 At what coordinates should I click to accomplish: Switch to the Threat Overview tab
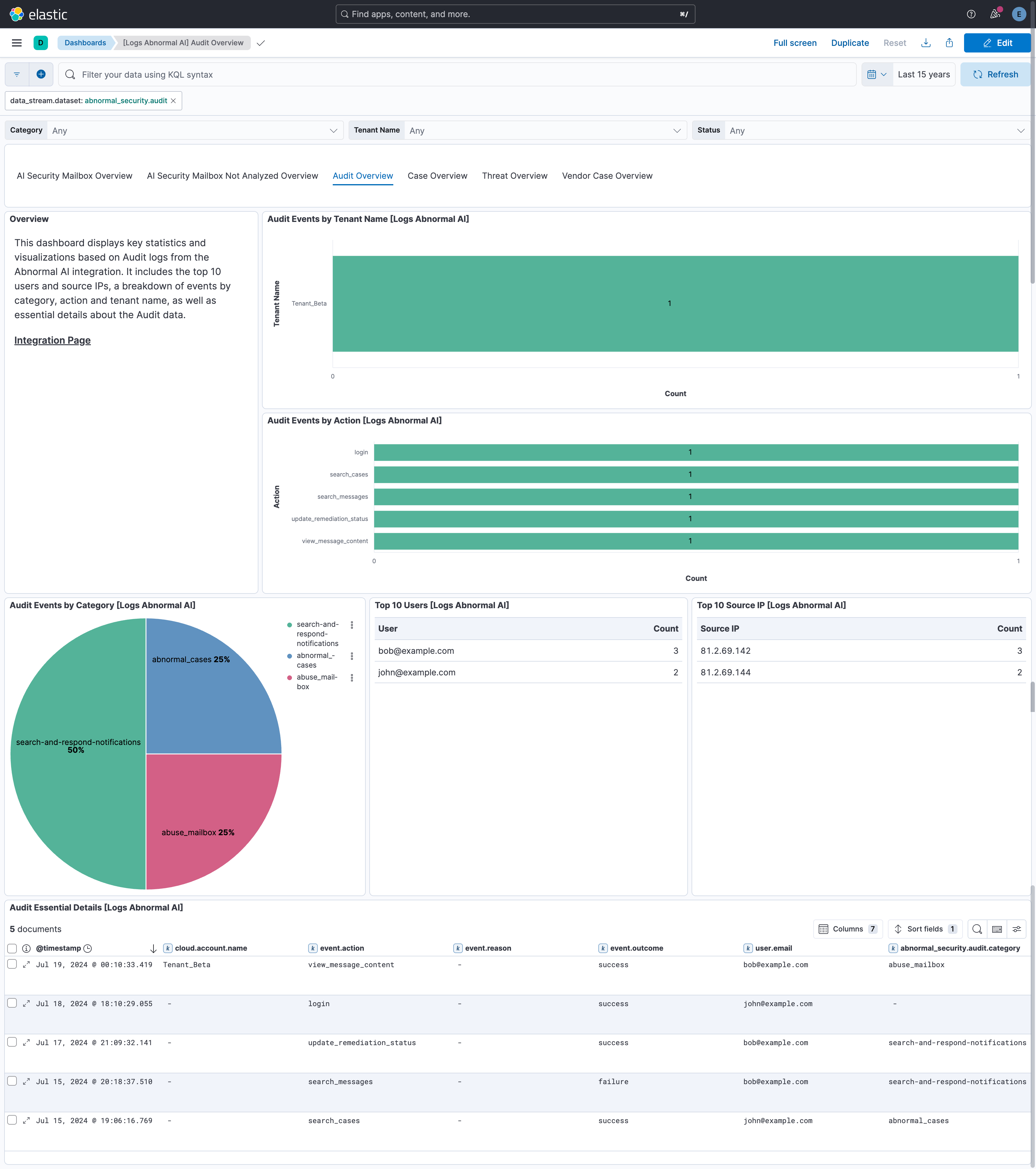514,175
